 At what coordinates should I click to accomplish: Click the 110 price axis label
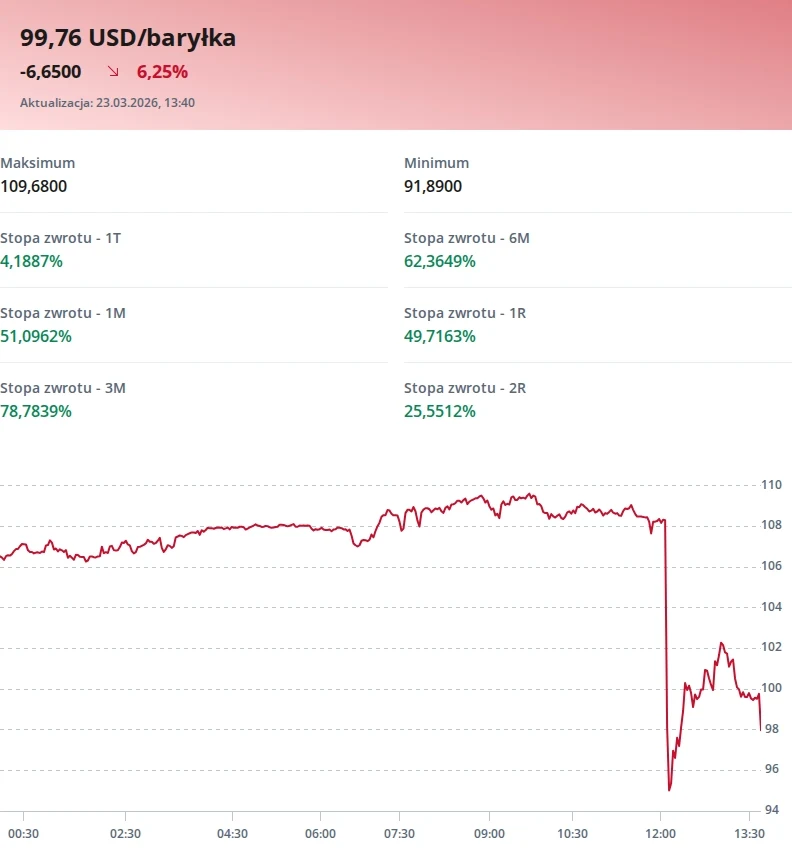pos(771,485)
